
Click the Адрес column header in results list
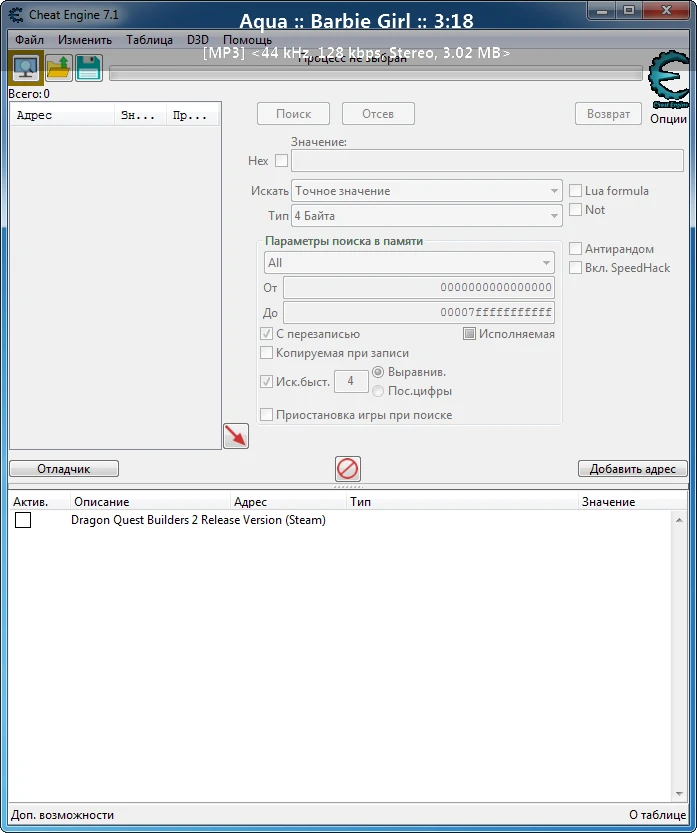(63, 115)
